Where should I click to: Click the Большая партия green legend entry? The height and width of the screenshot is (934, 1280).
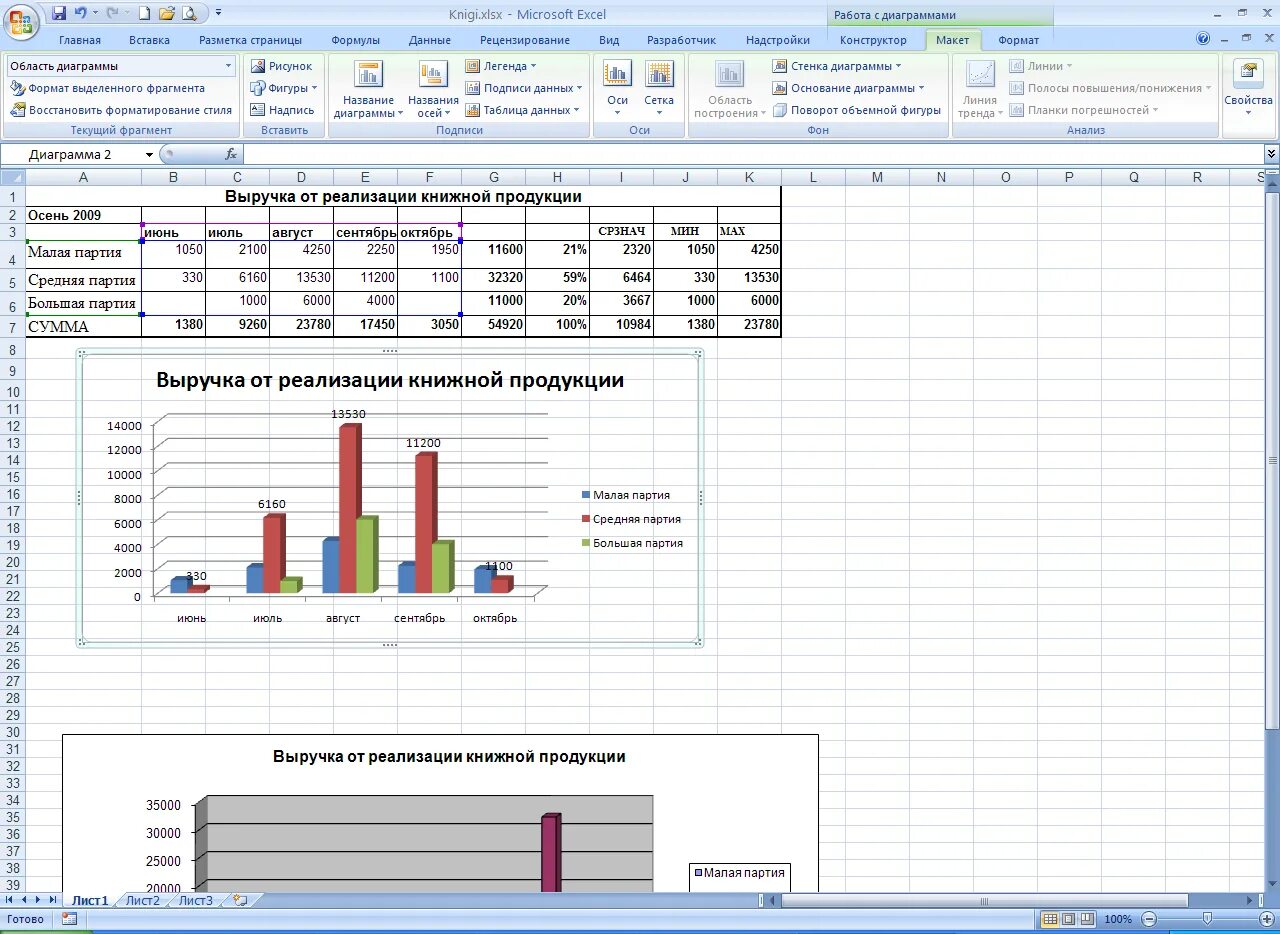[x=632, y=543]
